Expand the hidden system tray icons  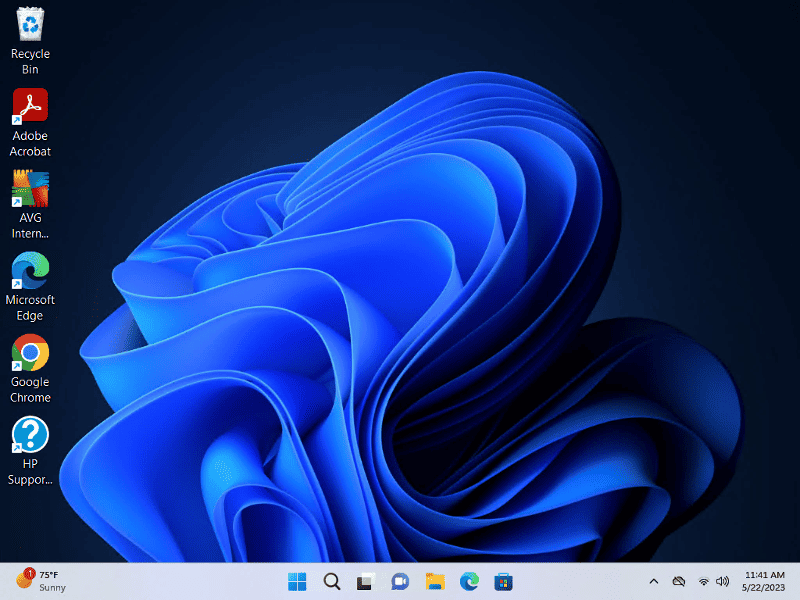(654, 581)
